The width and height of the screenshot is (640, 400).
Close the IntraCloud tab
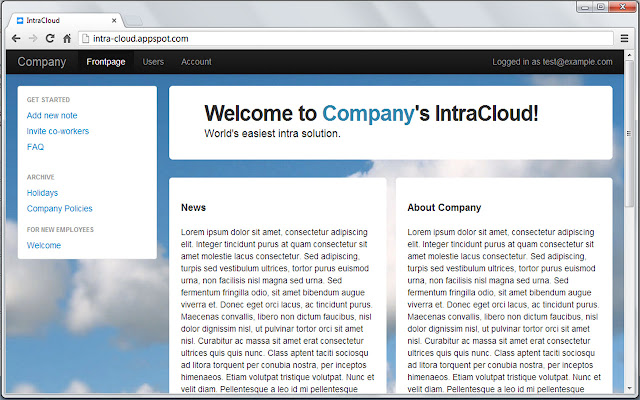(114, 20)
